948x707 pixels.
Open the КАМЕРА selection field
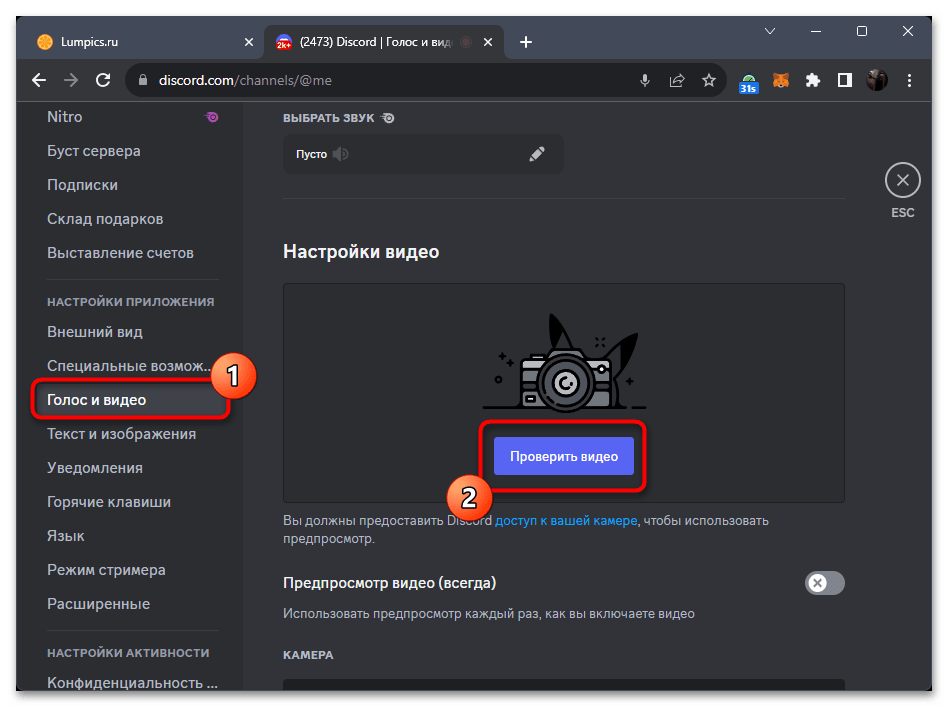563,690
